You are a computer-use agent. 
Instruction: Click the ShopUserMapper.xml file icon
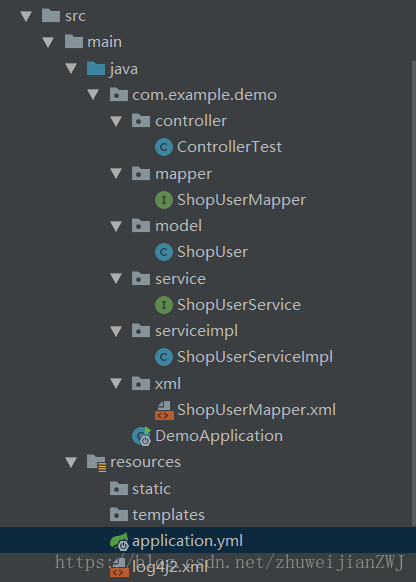coord(164,410)
